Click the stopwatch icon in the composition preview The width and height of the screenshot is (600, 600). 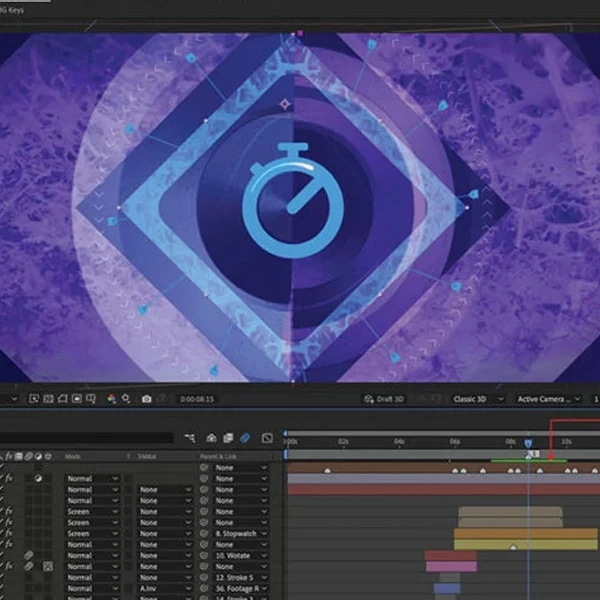click(294, 195)
